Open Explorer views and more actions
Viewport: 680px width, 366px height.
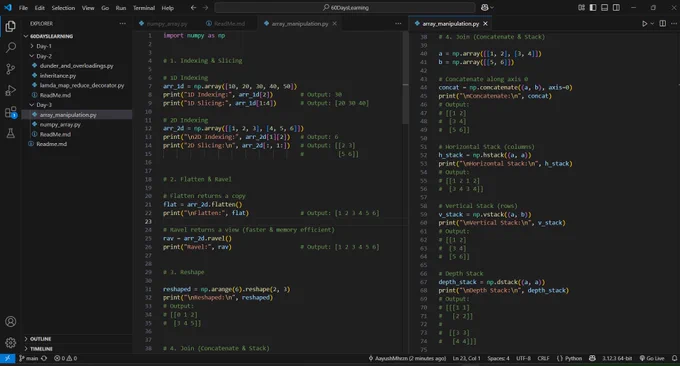point(123,23)
